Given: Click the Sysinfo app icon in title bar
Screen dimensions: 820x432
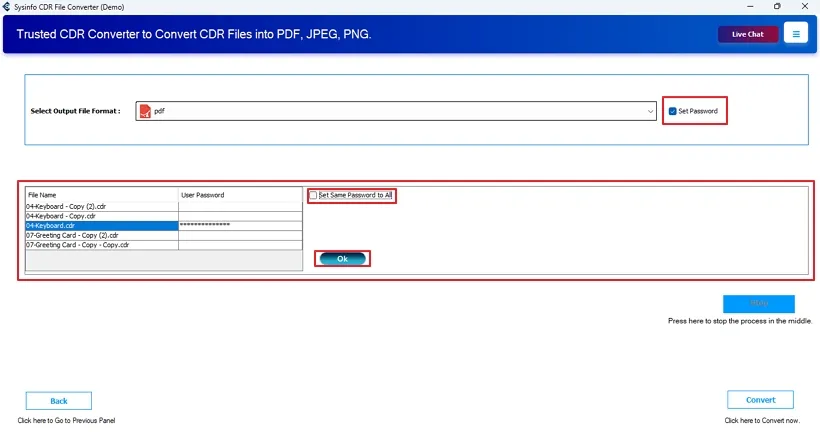Looking at the screenshot, I should 7,6.
